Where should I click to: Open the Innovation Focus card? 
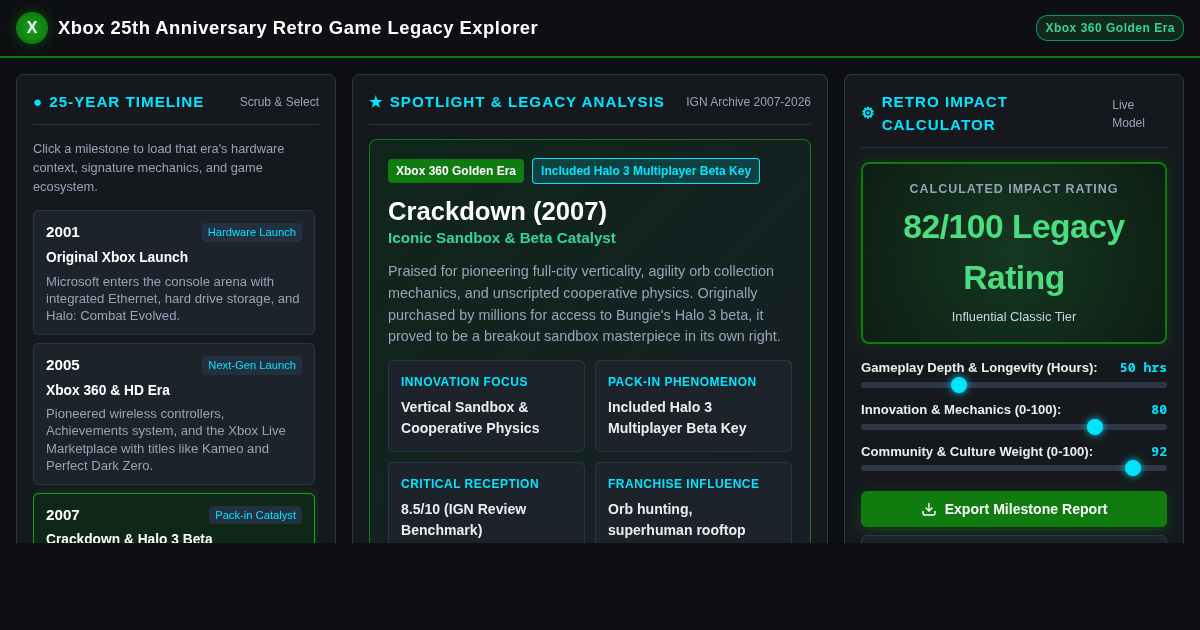pos(486,406)
